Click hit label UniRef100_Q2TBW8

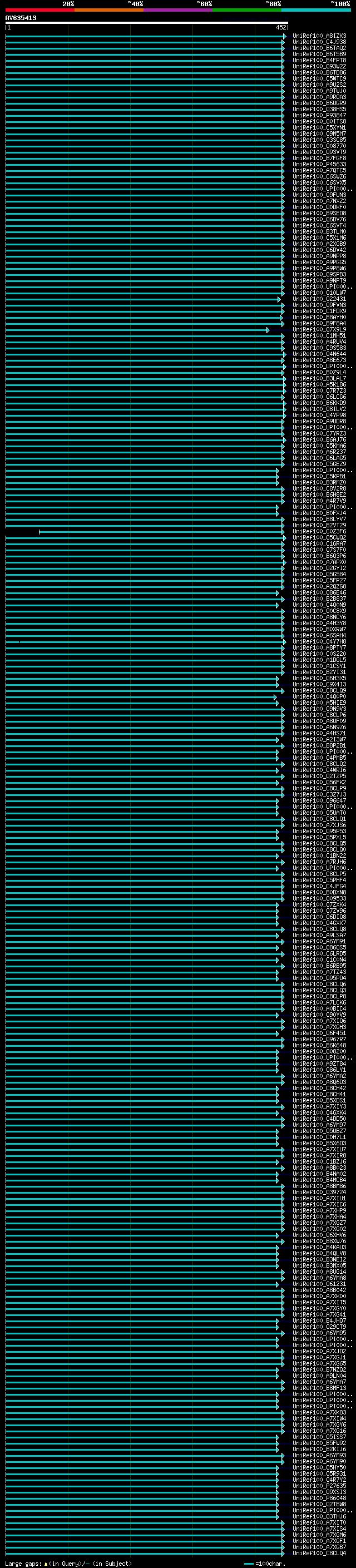[x=319, y=1504]
